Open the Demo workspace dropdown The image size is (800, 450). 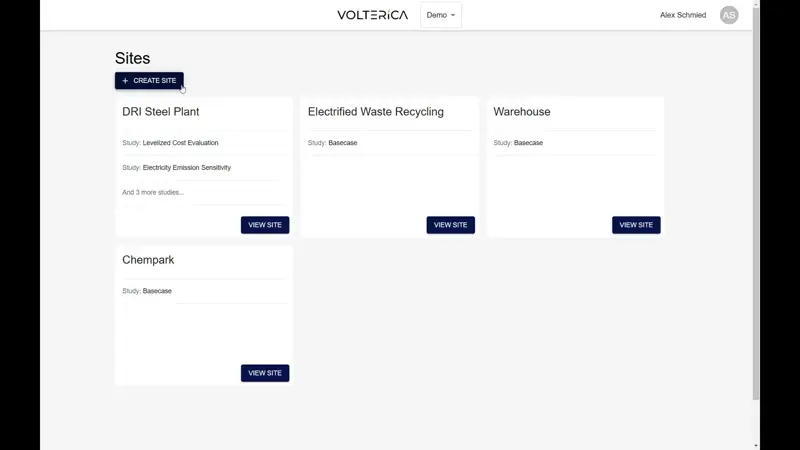[x=441, y=15]
